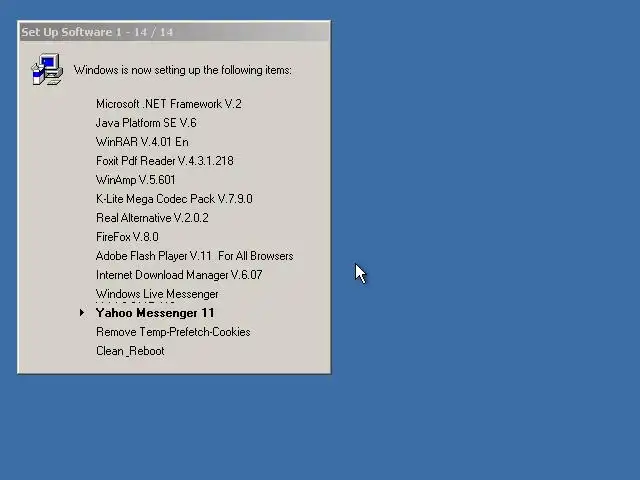Image resolution: width=640 pixels, height=480 pixels.
Task: Select Adobe Flash Player V.11 item
Action: pos(195,256)
